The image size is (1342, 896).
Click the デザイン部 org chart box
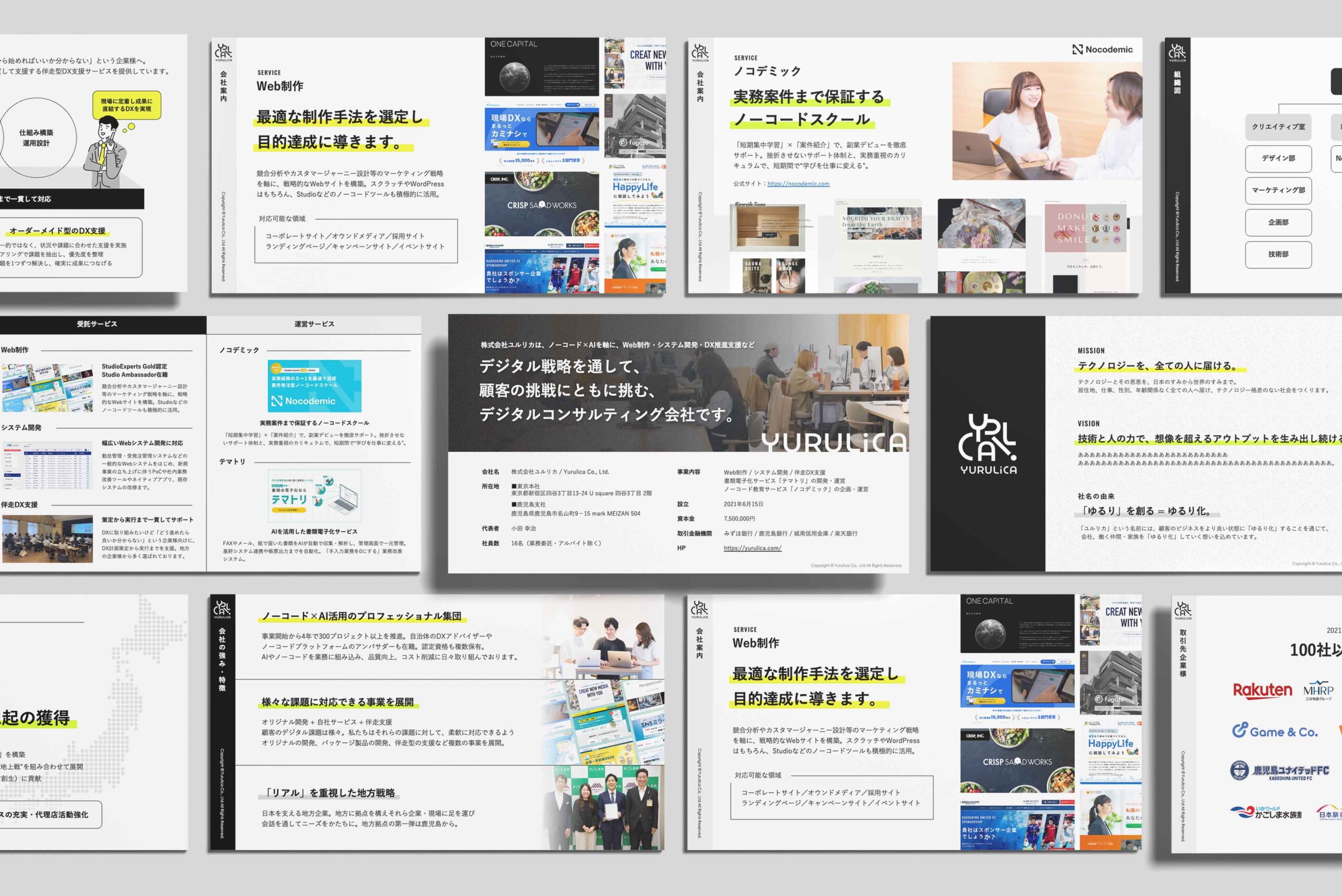pyautogui.click(x=1278, y=158)
